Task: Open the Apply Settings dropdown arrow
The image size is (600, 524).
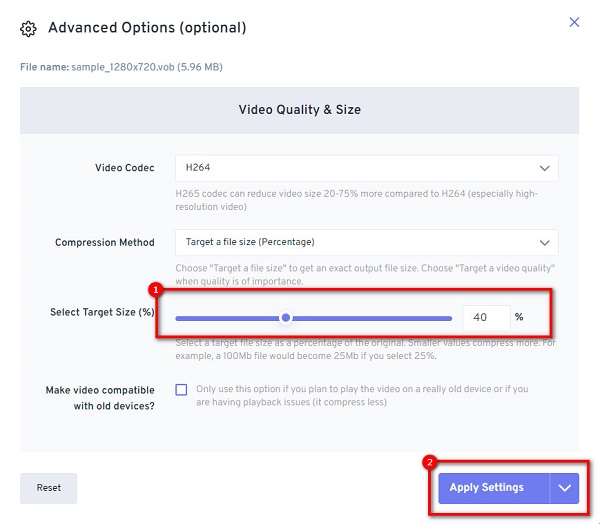Action: pyautogui.click(x=564, y=488)
